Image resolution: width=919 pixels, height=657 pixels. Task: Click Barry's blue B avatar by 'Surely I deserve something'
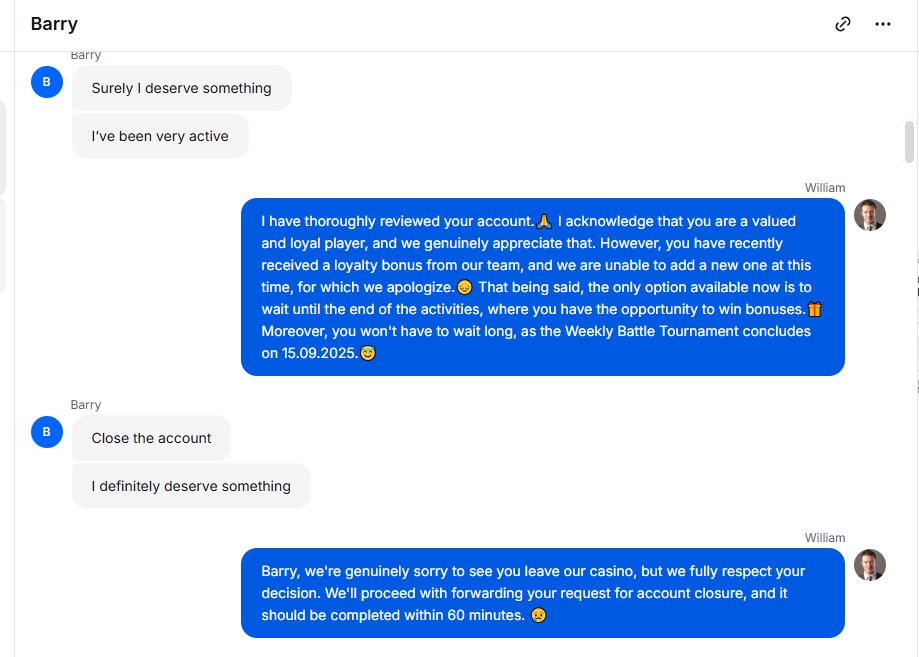[47, 82]
